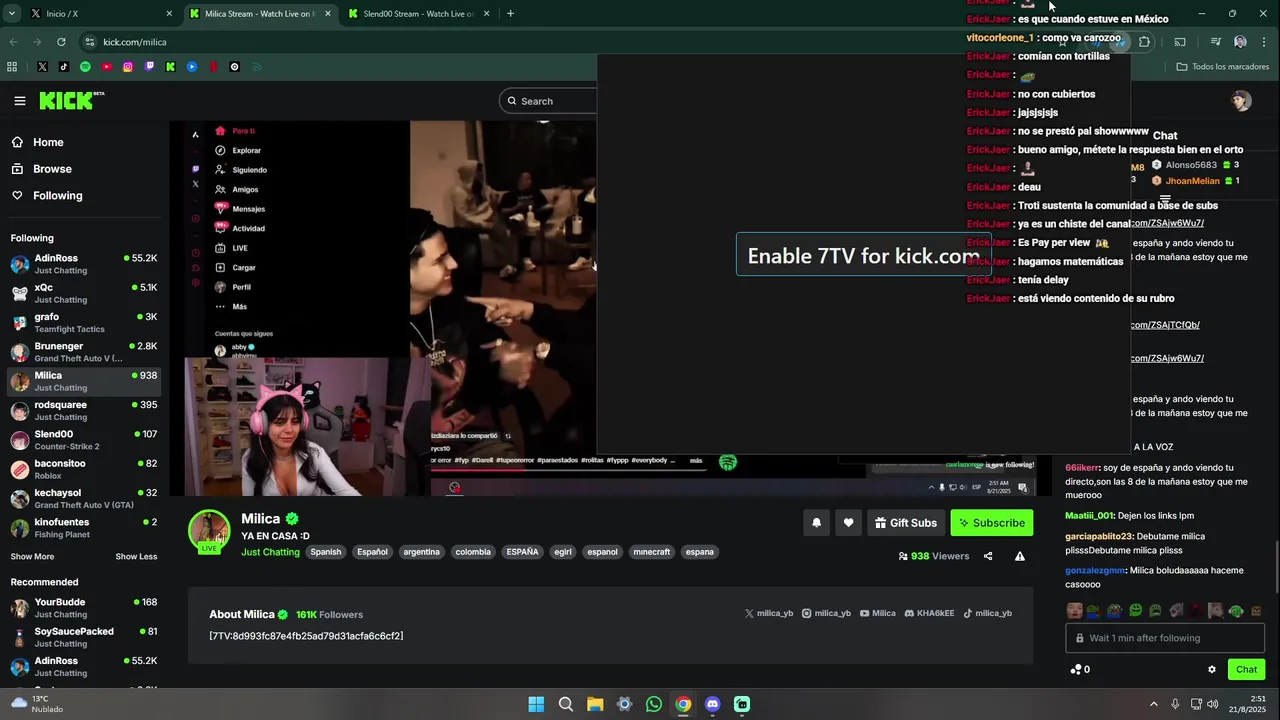Open Milica's Discord link KHA6kEE
This screenshot has width=1280, height=720.
(x=929, y=613)
